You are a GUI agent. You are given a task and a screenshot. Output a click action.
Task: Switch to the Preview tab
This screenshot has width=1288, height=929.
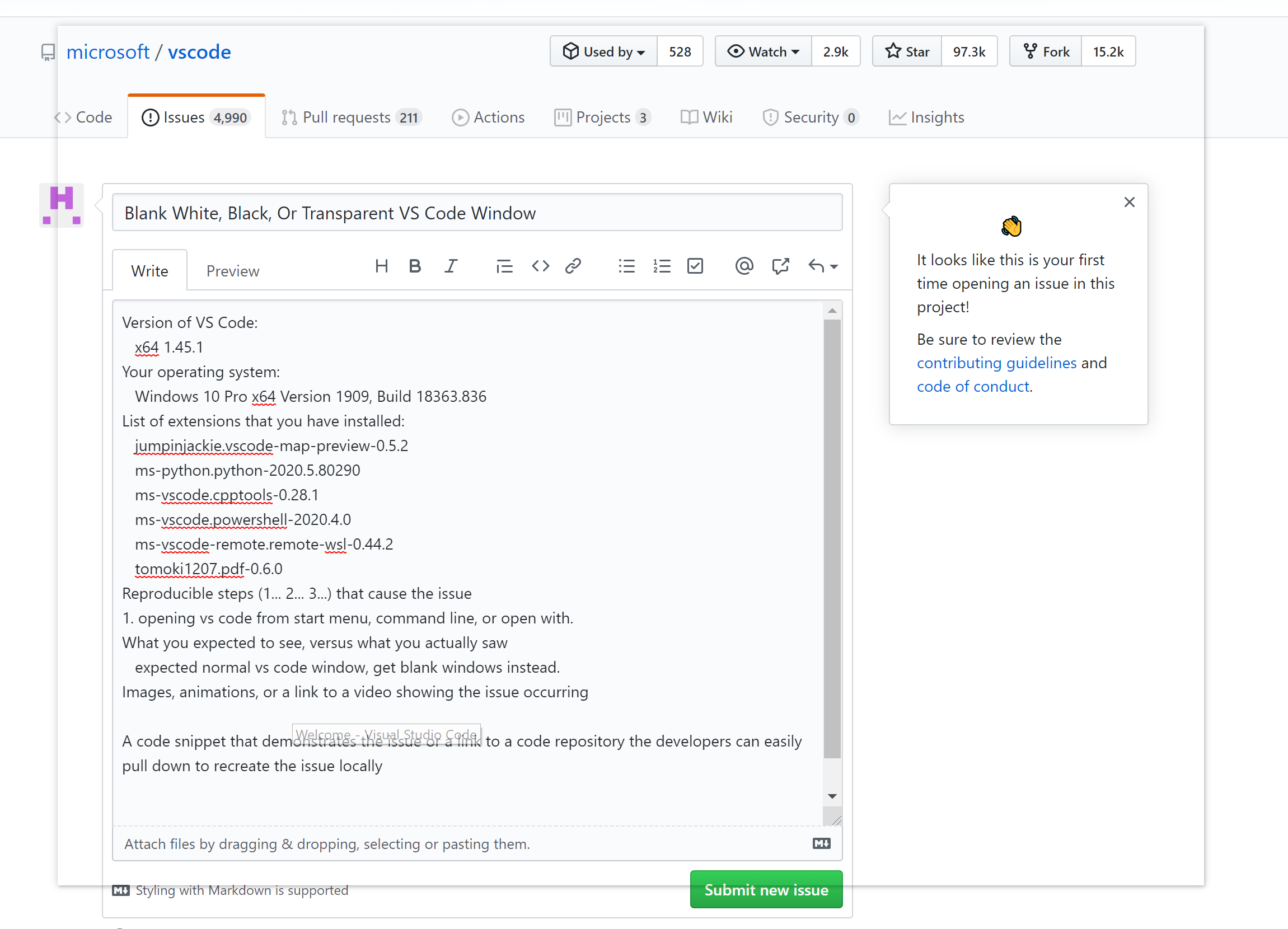[x=232, y=270]
